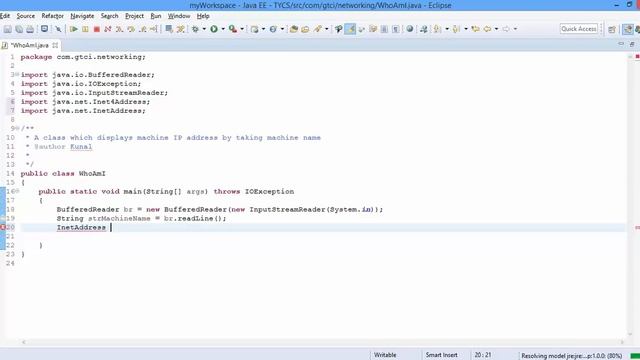640x360 pixels.
Task: Click the Debug bug icon
Action: point(195,29)
